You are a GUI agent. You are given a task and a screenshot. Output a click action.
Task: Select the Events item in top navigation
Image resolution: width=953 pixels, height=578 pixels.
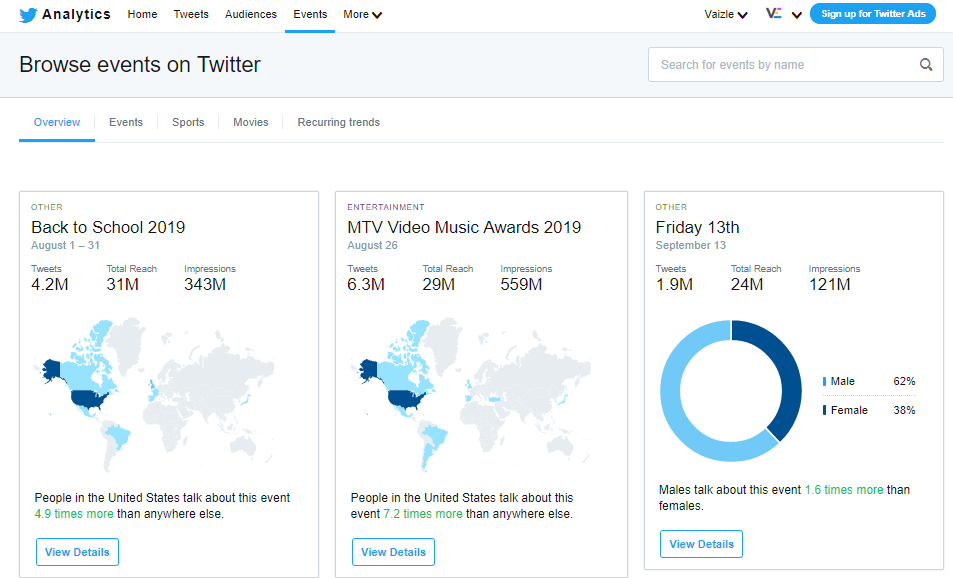310,14
